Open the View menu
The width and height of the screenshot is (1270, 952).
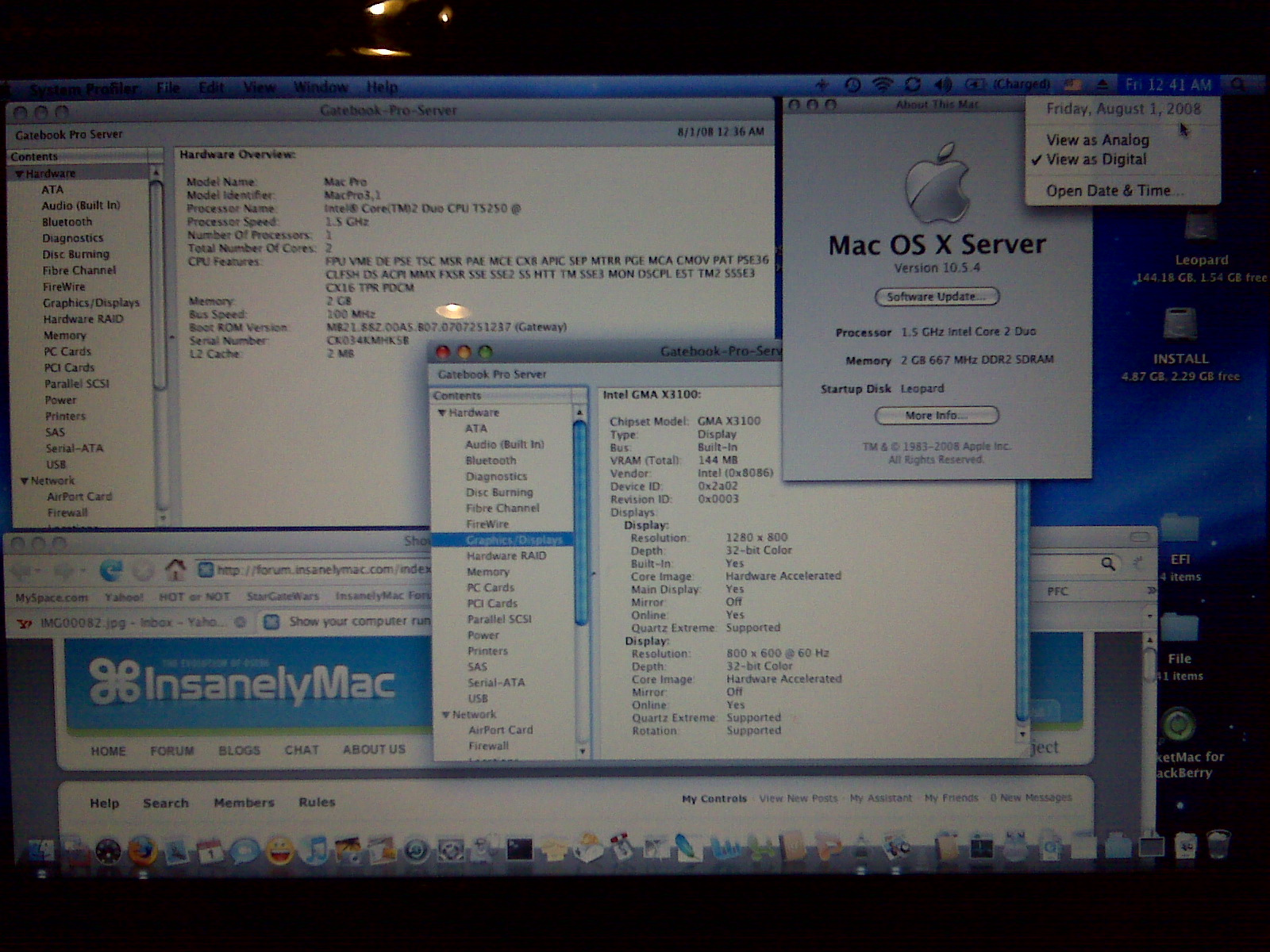pos(260,87)
